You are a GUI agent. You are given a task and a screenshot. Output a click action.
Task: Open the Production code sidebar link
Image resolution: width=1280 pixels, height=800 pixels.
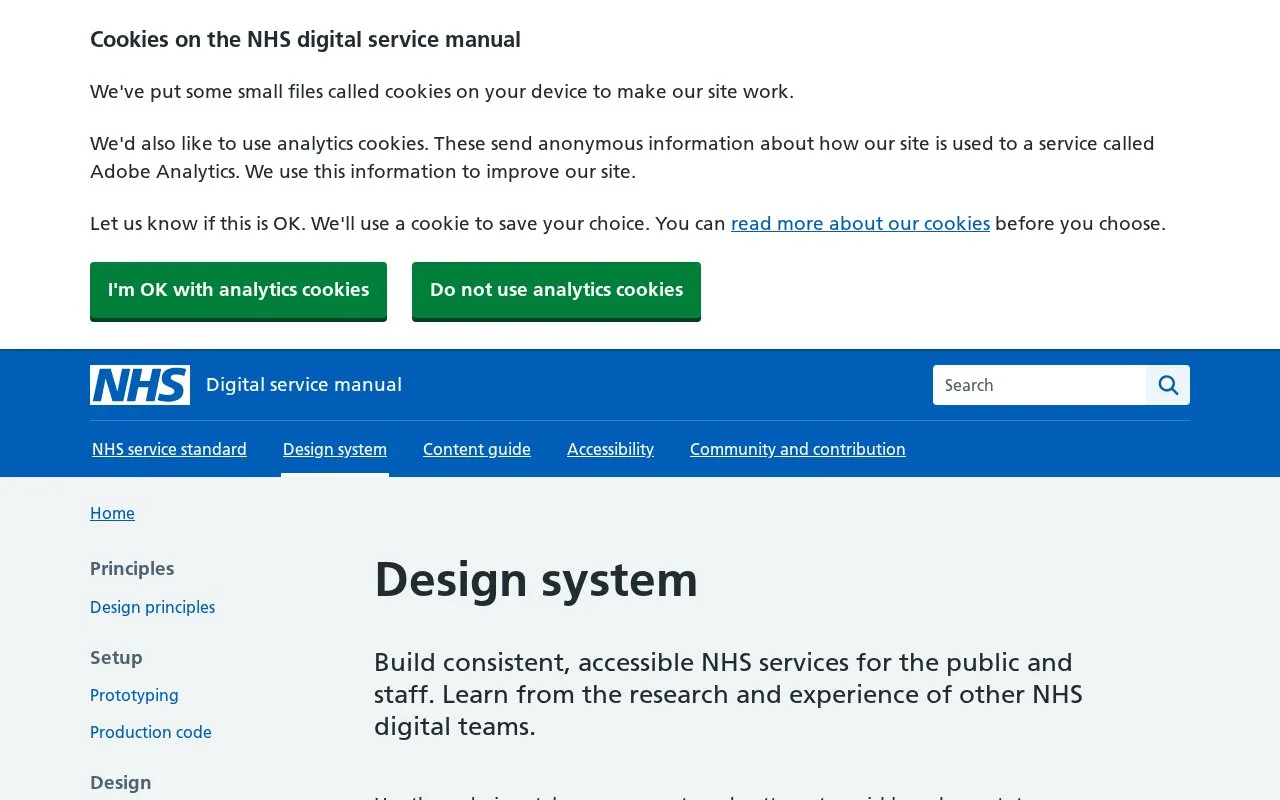tap(151, 732)
